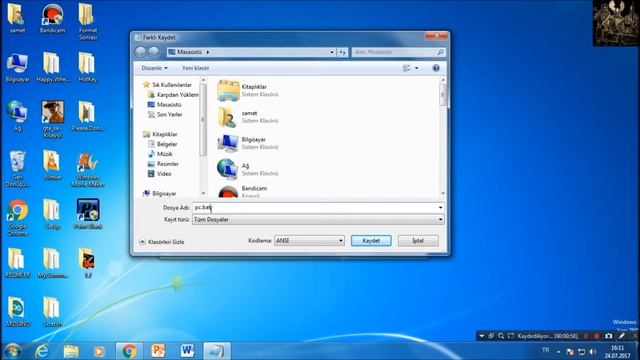The image size is (640, 360).
Task: Select the Geri Dönüşüm recycle bin icon
Action: [17, 169]
